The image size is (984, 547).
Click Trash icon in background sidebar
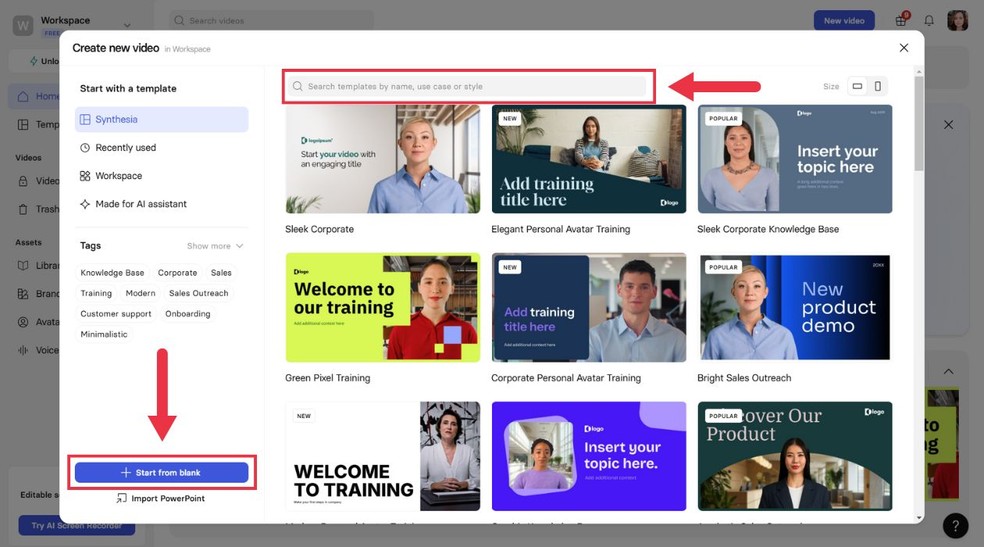click(x=23, y=209)
